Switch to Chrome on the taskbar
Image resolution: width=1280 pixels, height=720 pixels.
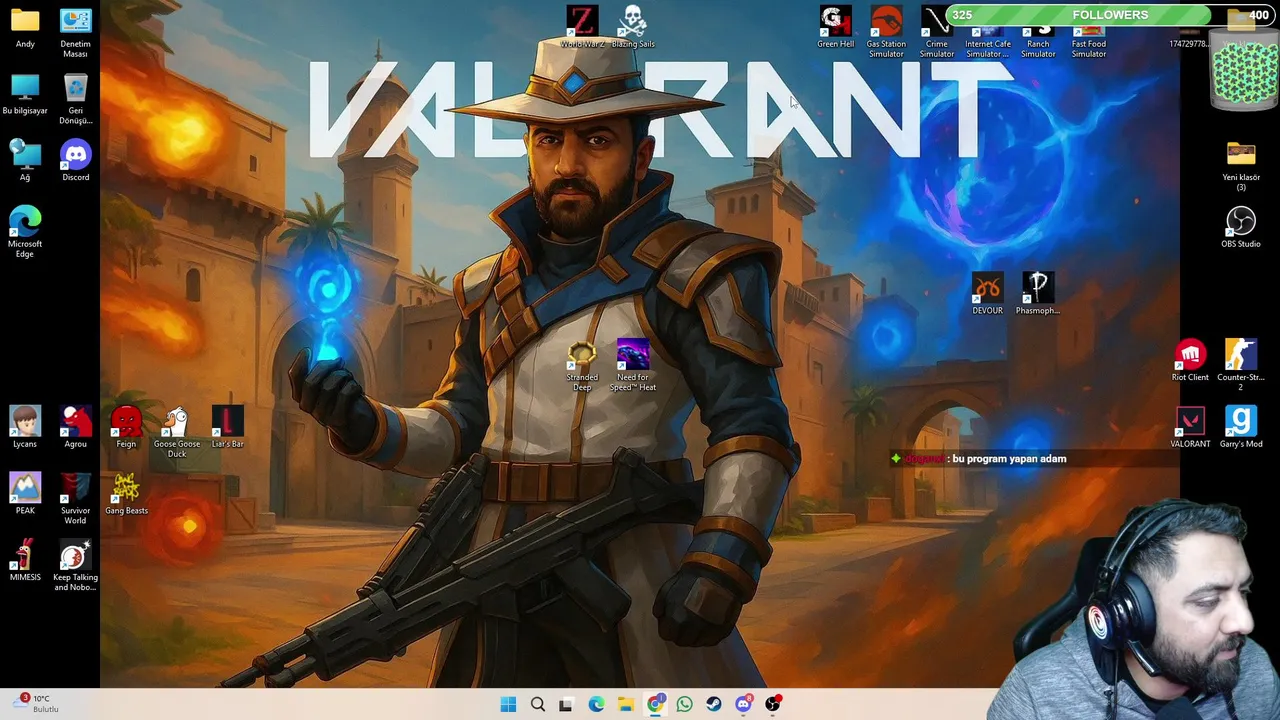coord(655,704)
